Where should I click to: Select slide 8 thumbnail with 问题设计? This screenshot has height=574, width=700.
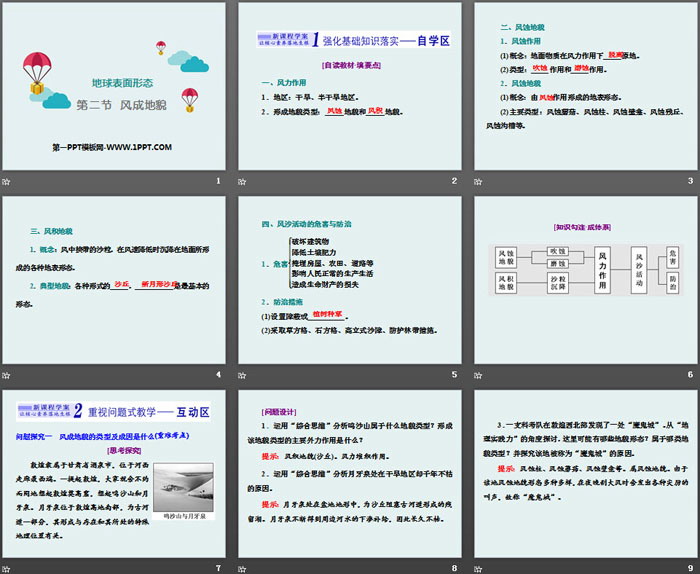350,474
